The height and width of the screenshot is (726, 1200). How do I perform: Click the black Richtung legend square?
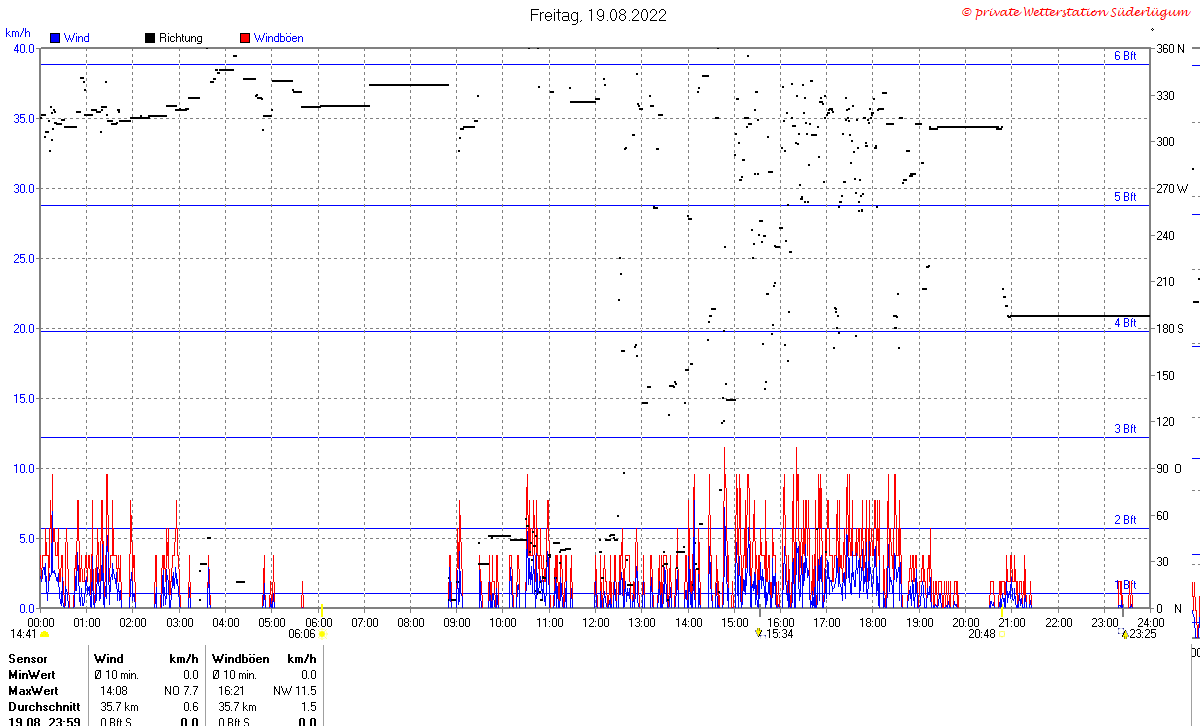[150, 38]
